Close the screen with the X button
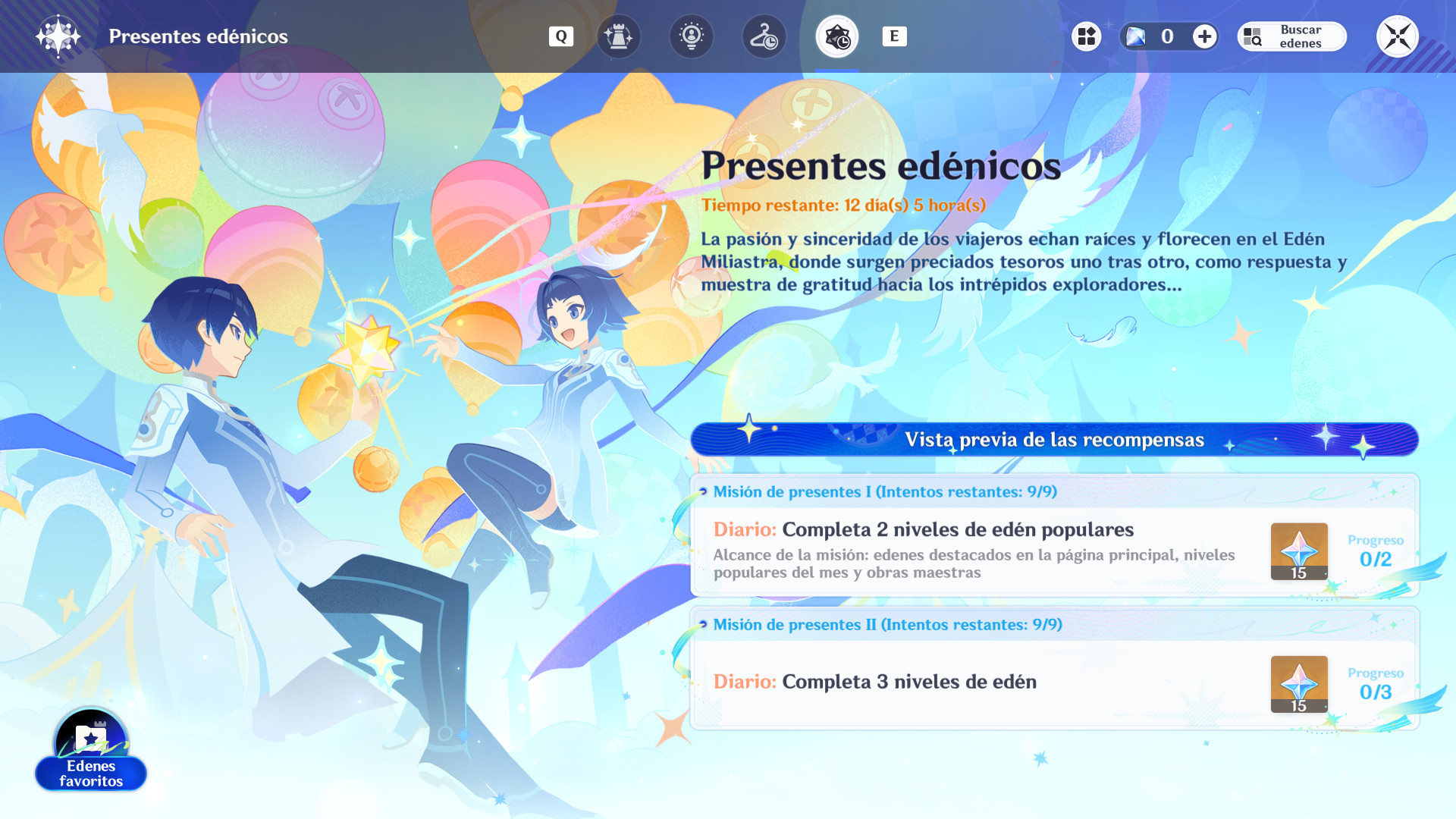 point(1398,36)
